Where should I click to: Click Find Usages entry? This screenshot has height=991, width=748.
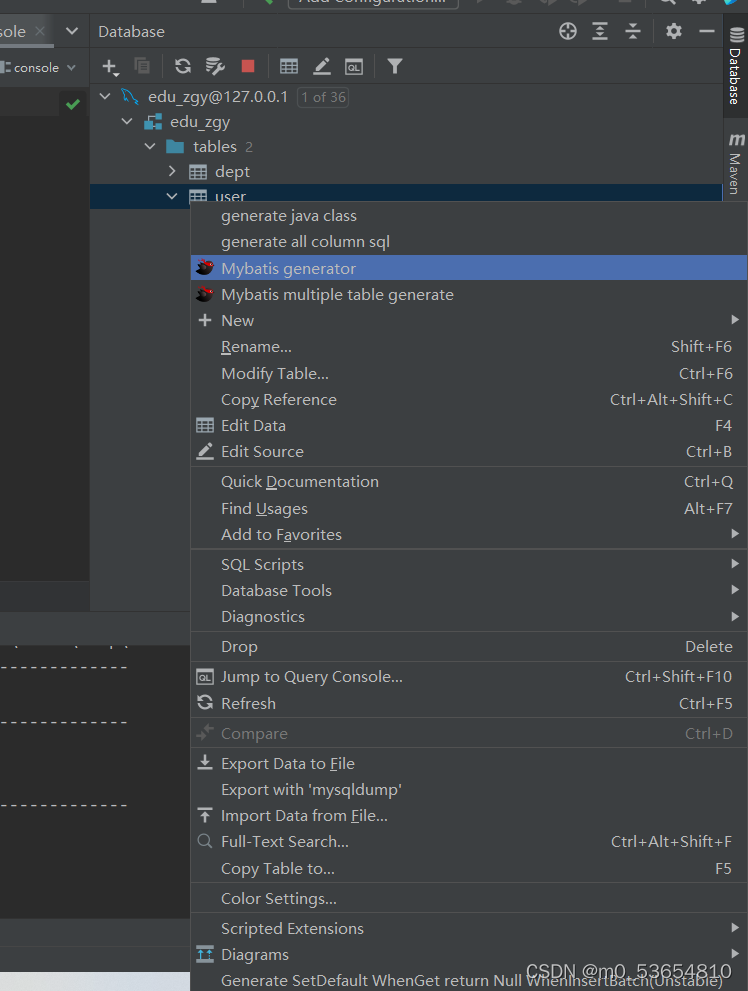click(x=469, y=508)
